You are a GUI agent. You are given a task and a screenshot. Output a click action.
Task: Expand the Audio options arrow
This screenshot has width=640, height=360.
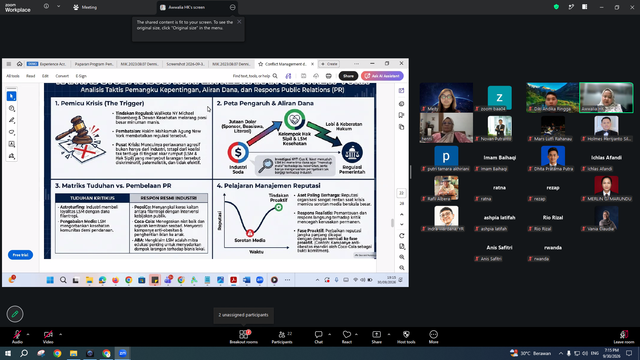coord(28,334)
